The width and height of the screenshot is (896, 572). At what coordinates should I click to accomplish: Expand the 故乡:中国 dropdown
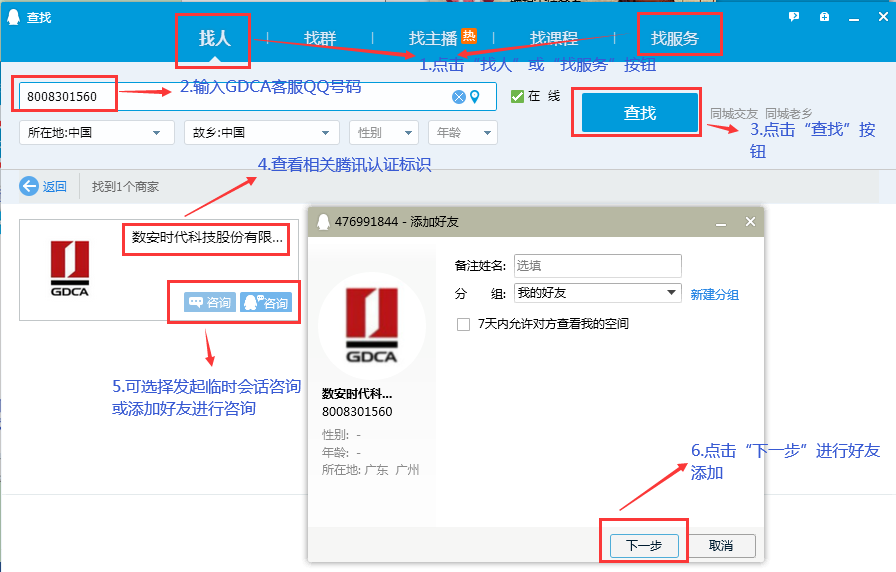pos(262,133)
